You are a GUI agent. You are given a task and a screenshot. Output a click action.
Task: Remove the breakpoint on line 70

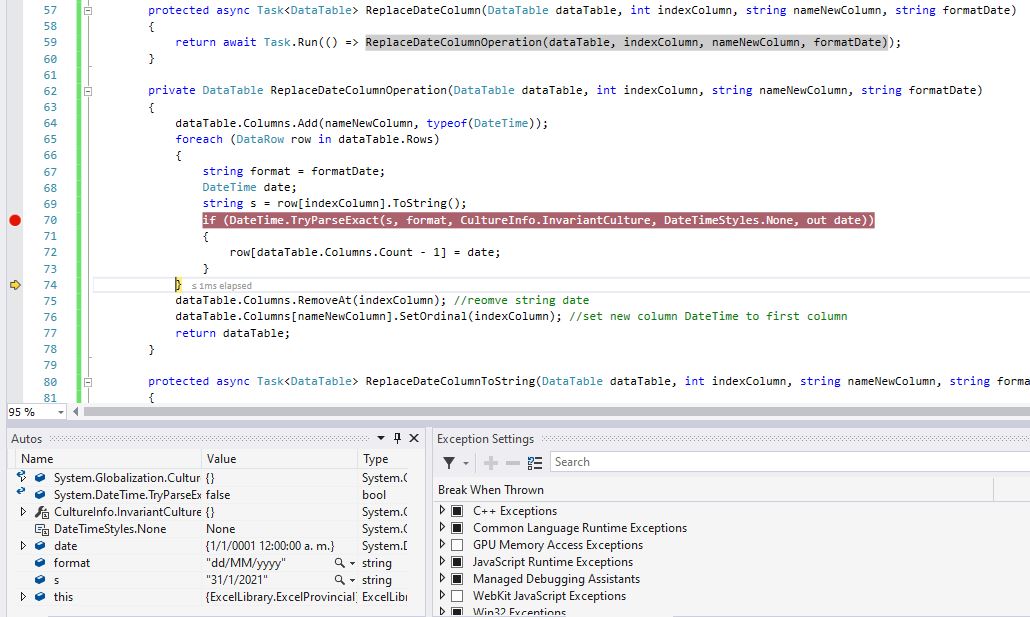(x=15, y=220)
